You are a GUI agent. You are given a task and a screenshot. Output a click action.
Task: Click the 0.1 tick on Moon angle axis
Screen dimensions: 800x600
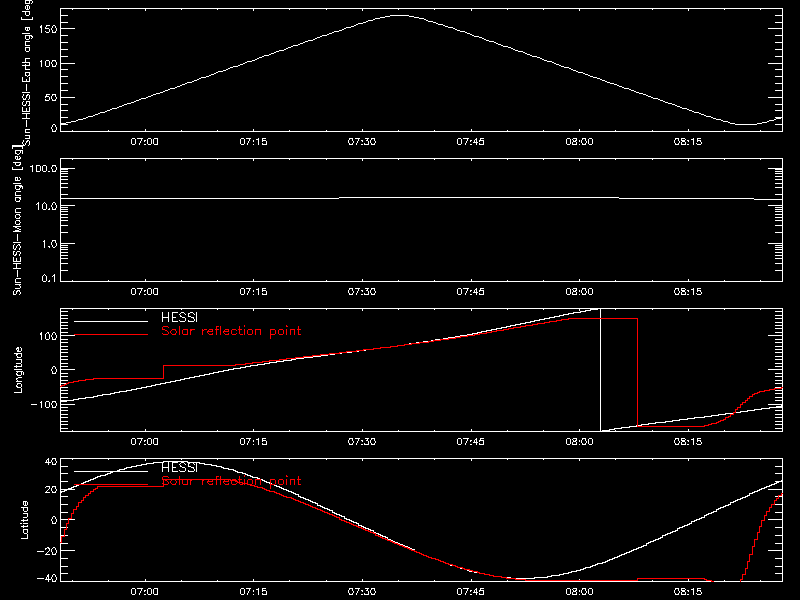pos(49,279)
